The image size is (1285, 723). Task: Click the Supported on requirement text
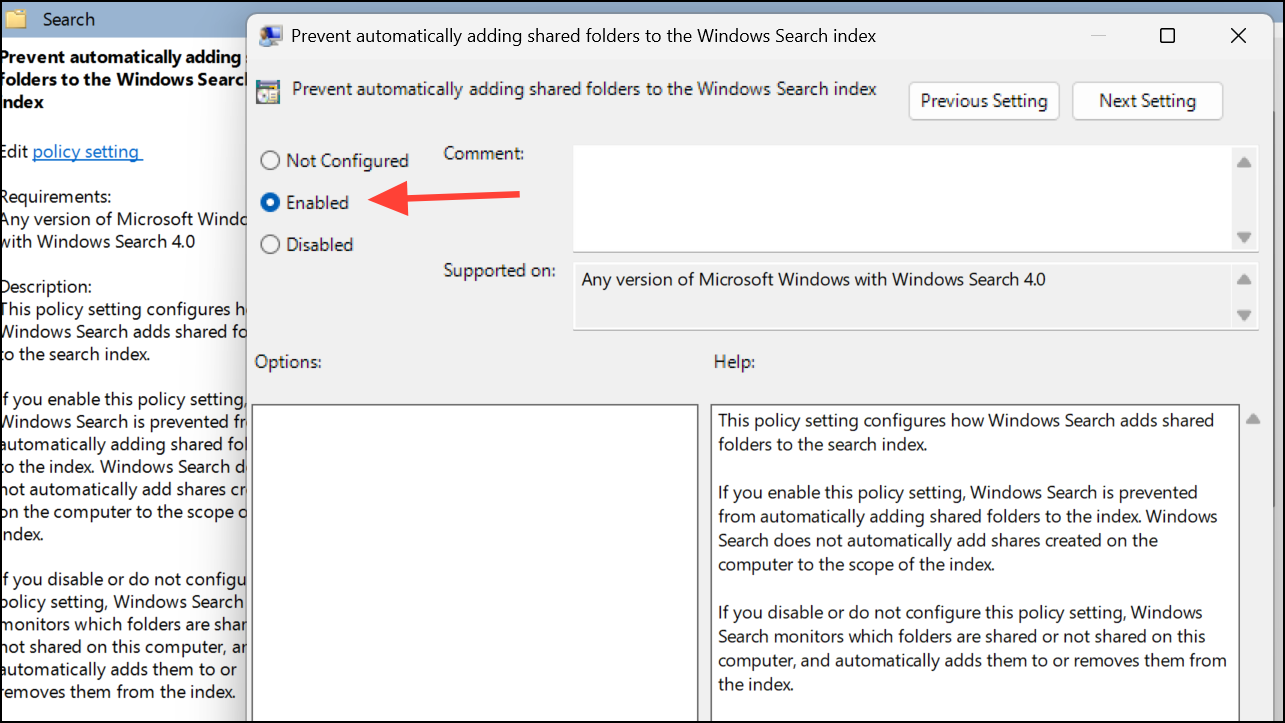pos(813,280)
